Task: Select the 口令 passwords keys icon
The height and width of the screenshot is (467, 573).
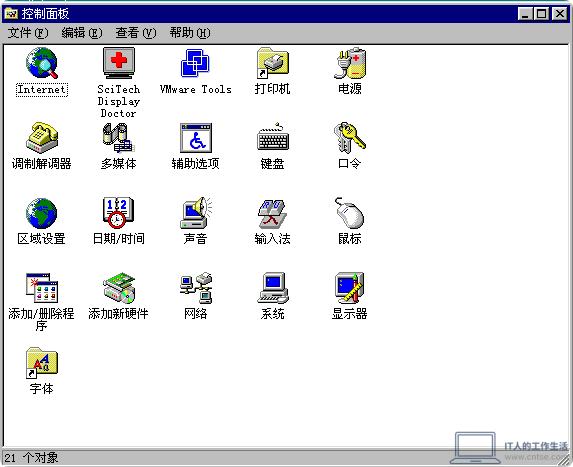Action: tap(350, 138)
